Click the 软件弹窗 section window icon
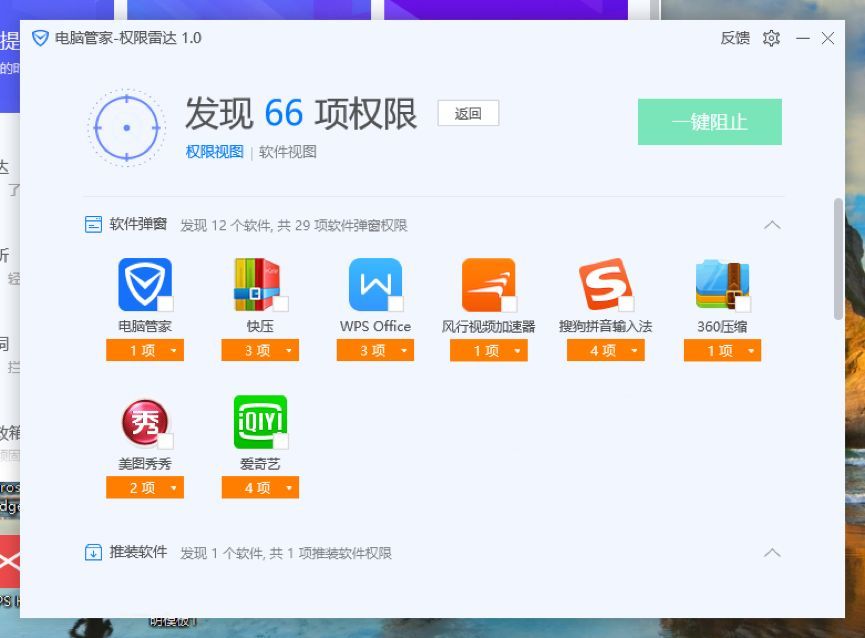 point(93,224)
